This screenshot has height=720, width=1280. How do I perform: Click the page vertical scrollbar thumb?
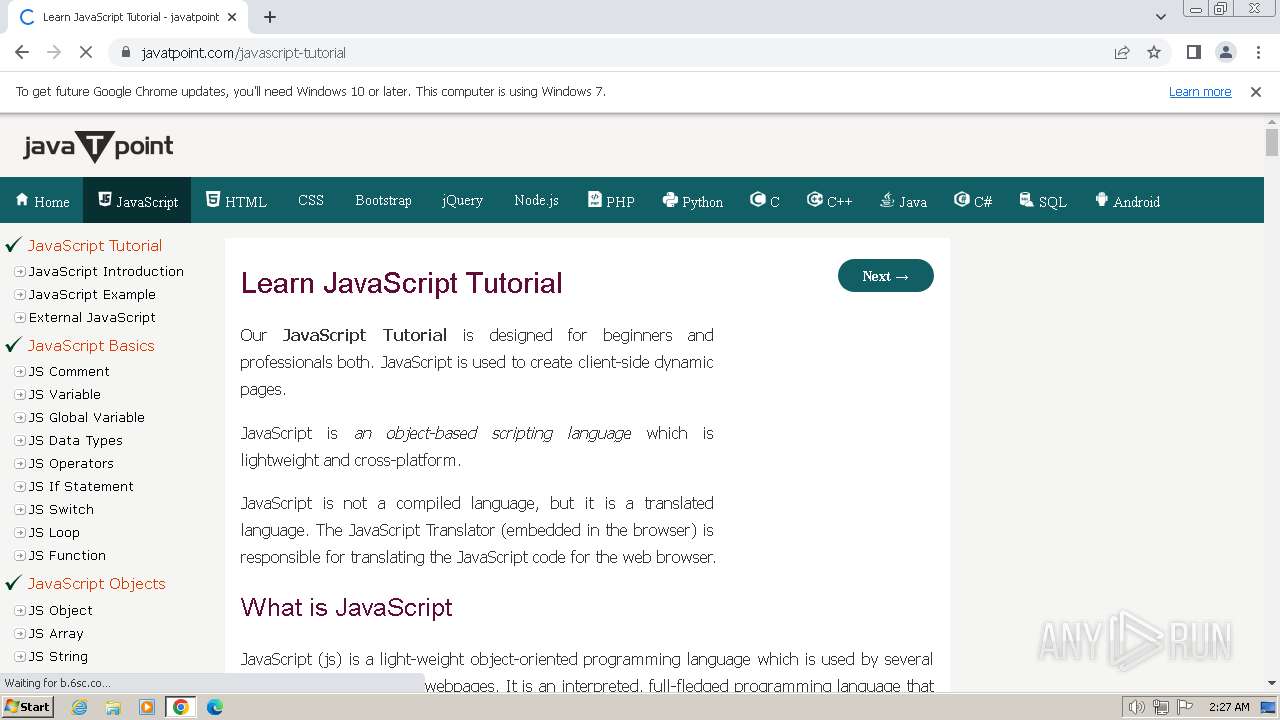(1272, 142)
